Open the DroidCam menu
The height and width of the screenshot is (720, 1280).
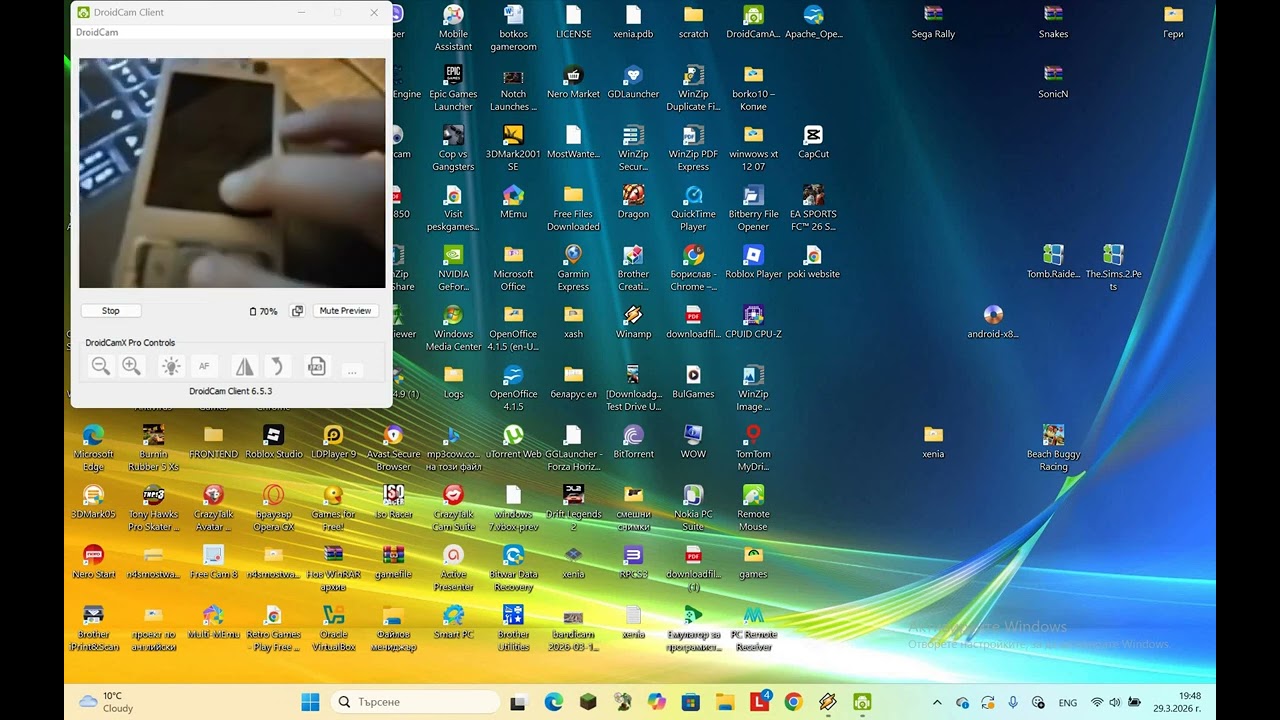[97, 33]
